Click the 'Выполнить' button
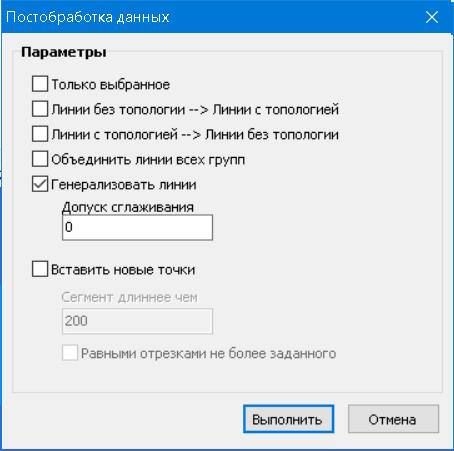Screen dimensions: 454x451 coord(288,419)
